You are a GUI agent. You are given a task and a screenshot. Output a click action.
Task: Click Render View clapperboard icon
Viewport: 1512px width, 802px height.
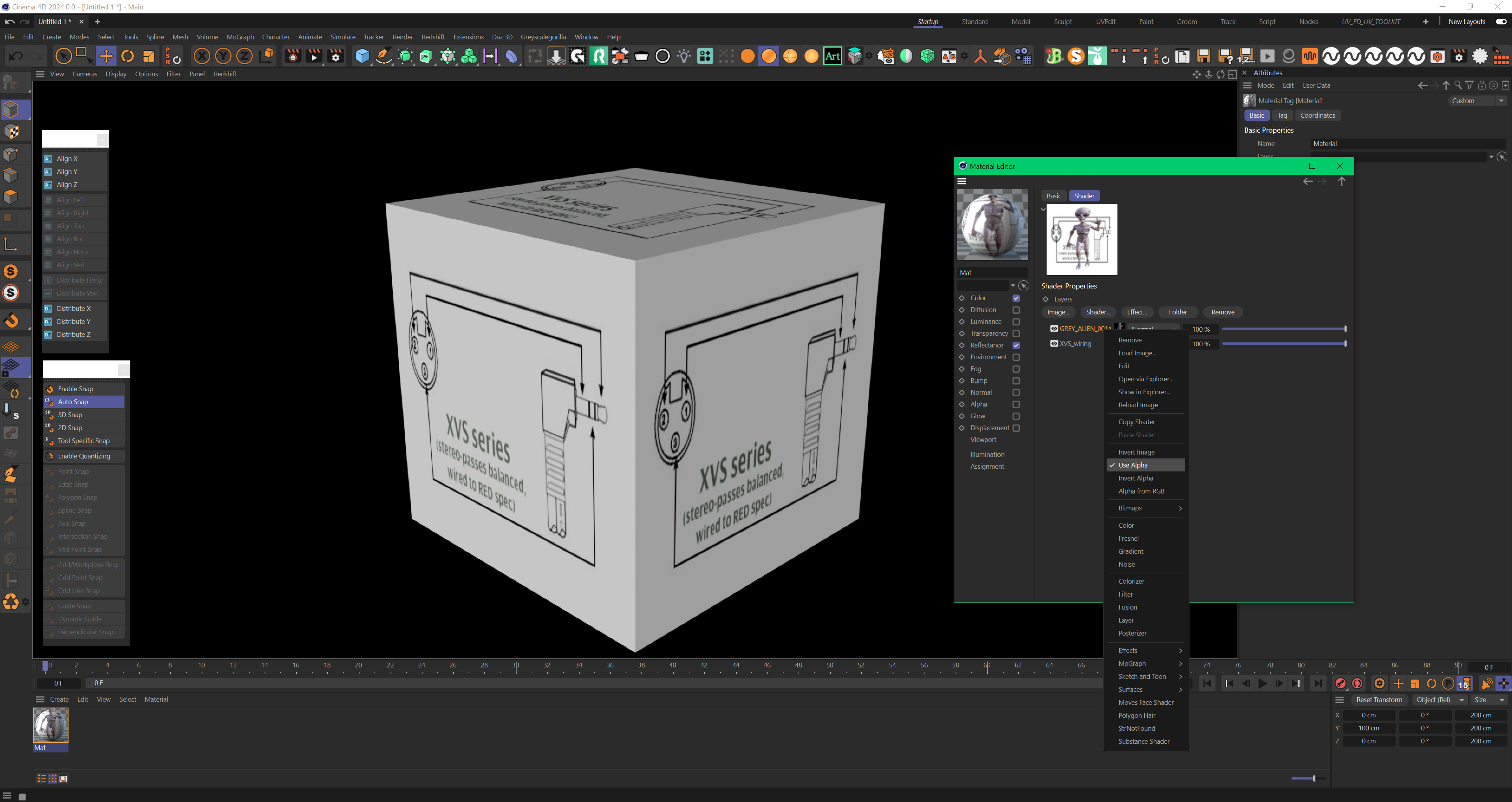[292, 56]
